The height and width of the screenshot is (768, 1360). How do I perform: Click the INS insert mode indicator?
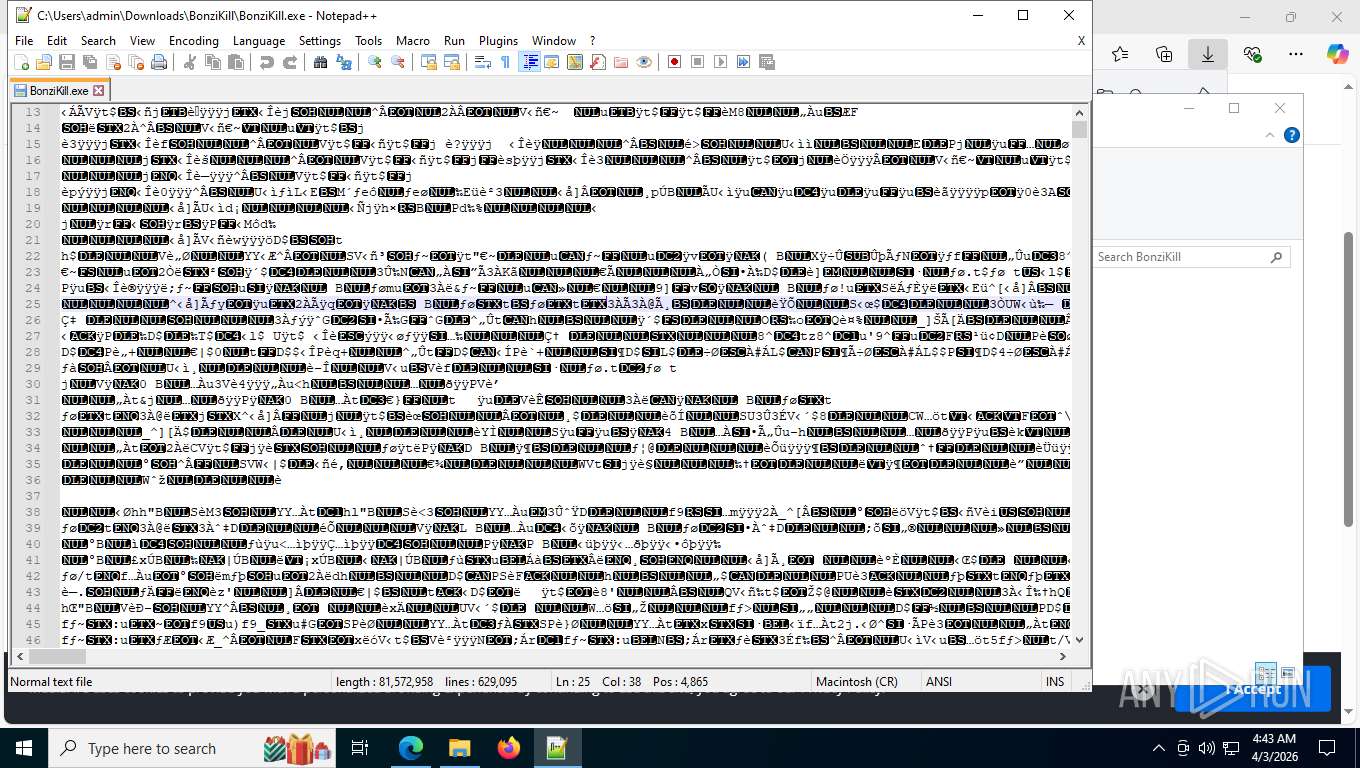point(1055,682)
